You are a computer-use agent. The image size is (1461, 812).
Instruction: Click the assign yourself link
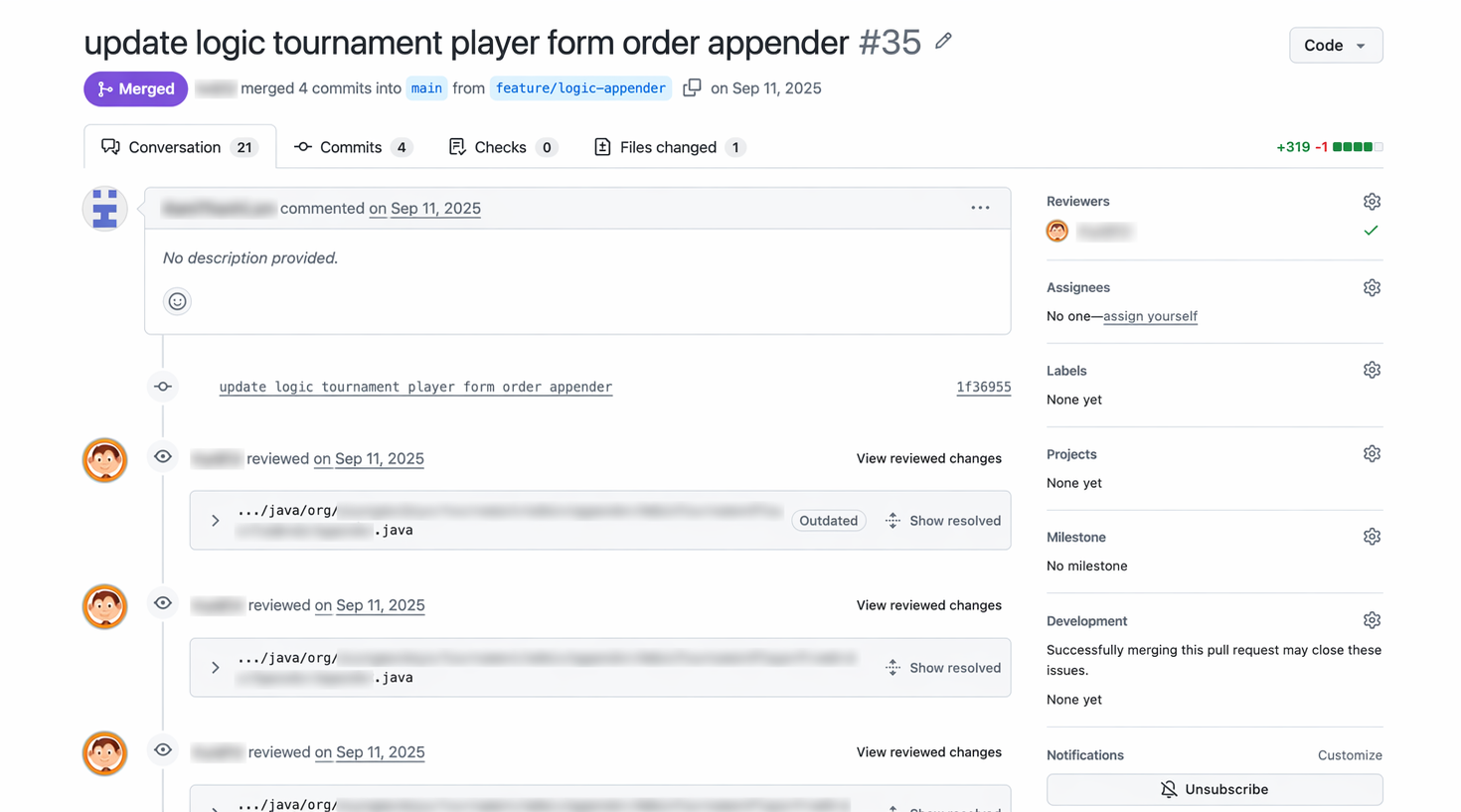(x=1150, y=316)
